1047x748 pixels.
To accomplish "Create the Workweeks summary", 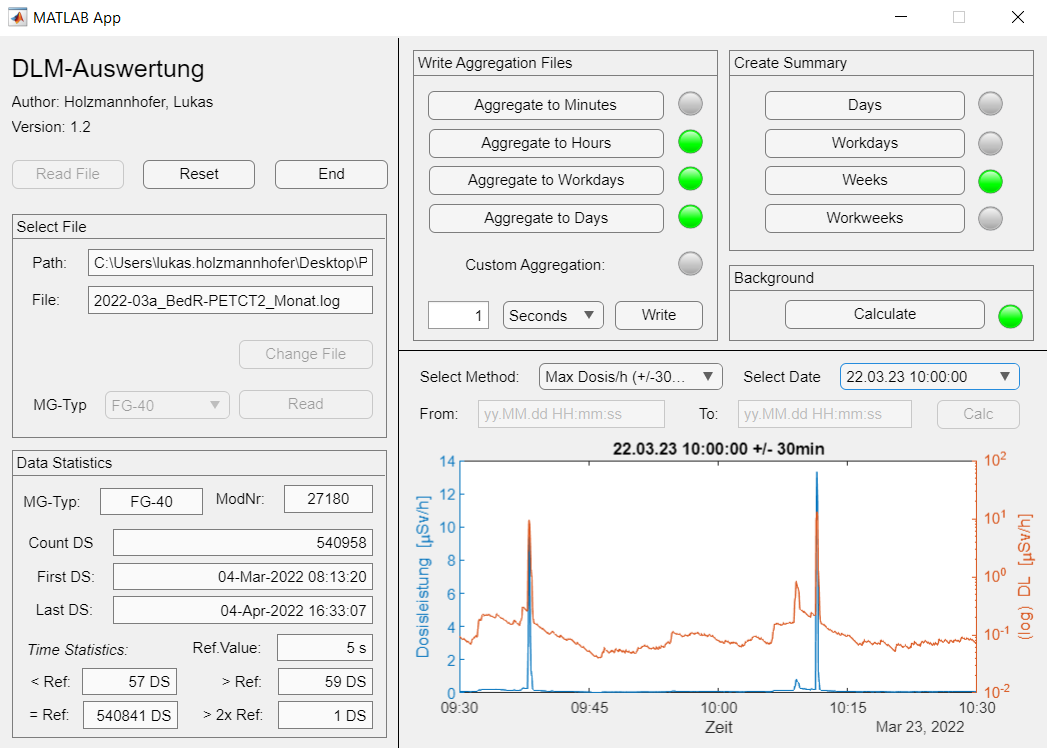I will [x=865, y=218].
